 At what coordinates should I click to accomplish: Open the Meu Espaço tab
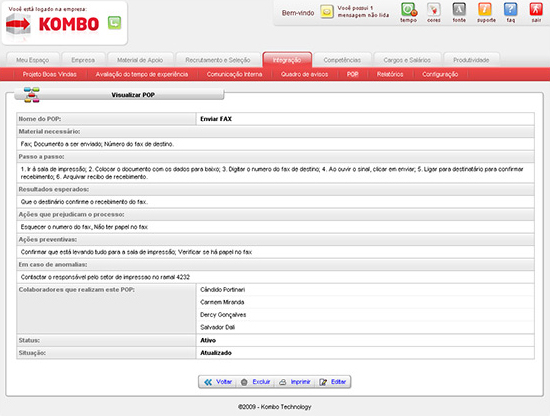click(33, 60)
